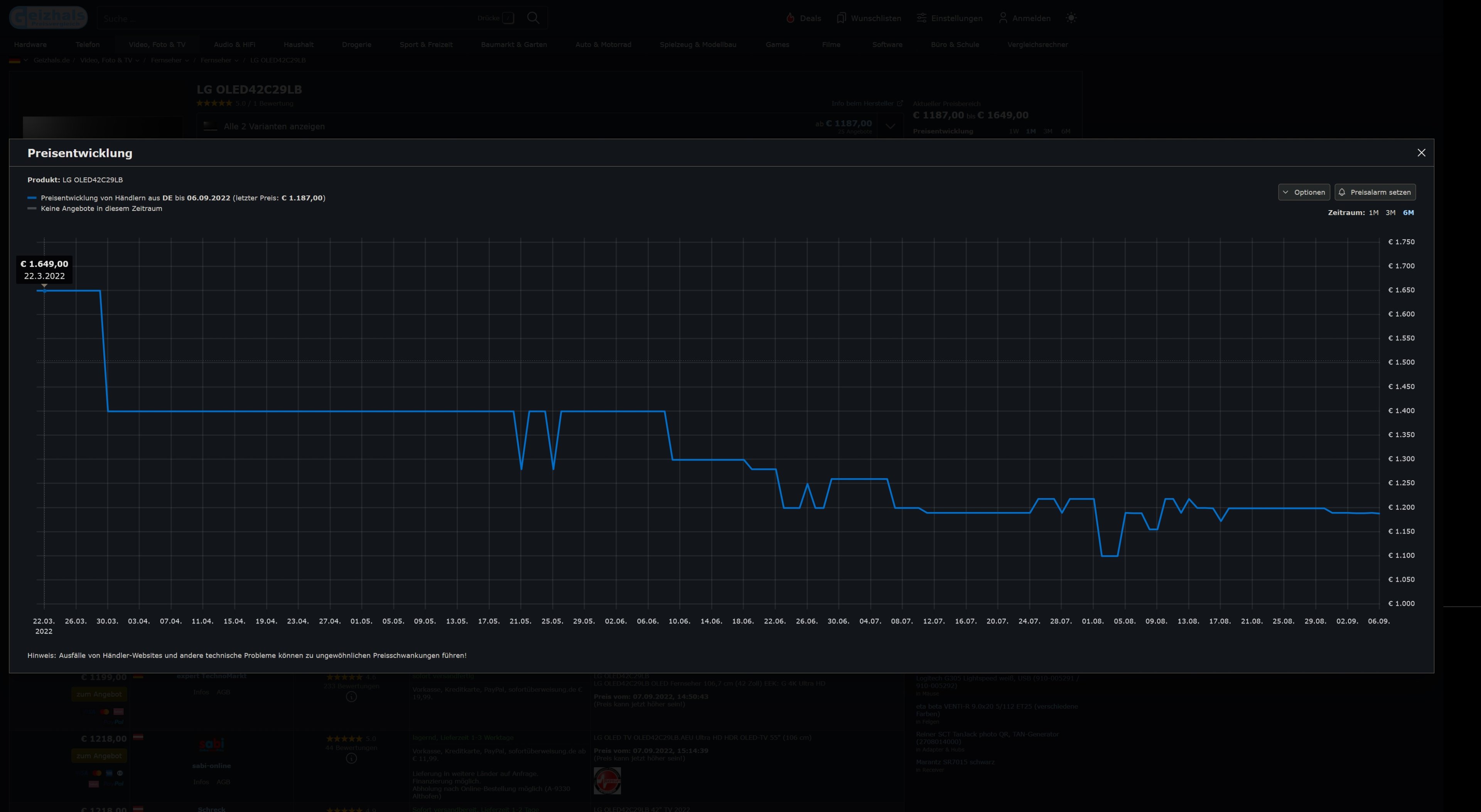Close the Preisentwicklung dialog

point(1421,153)
